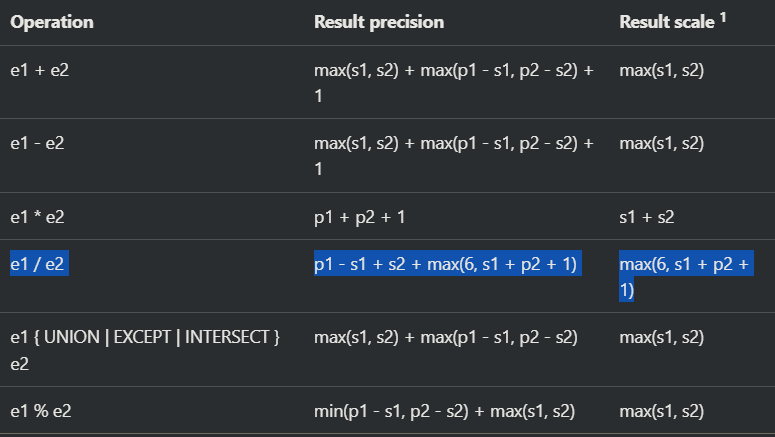Click max(s1, s2) scale in addition row
The height and width of the screenshot is (437, 775).
coord(662,71)
